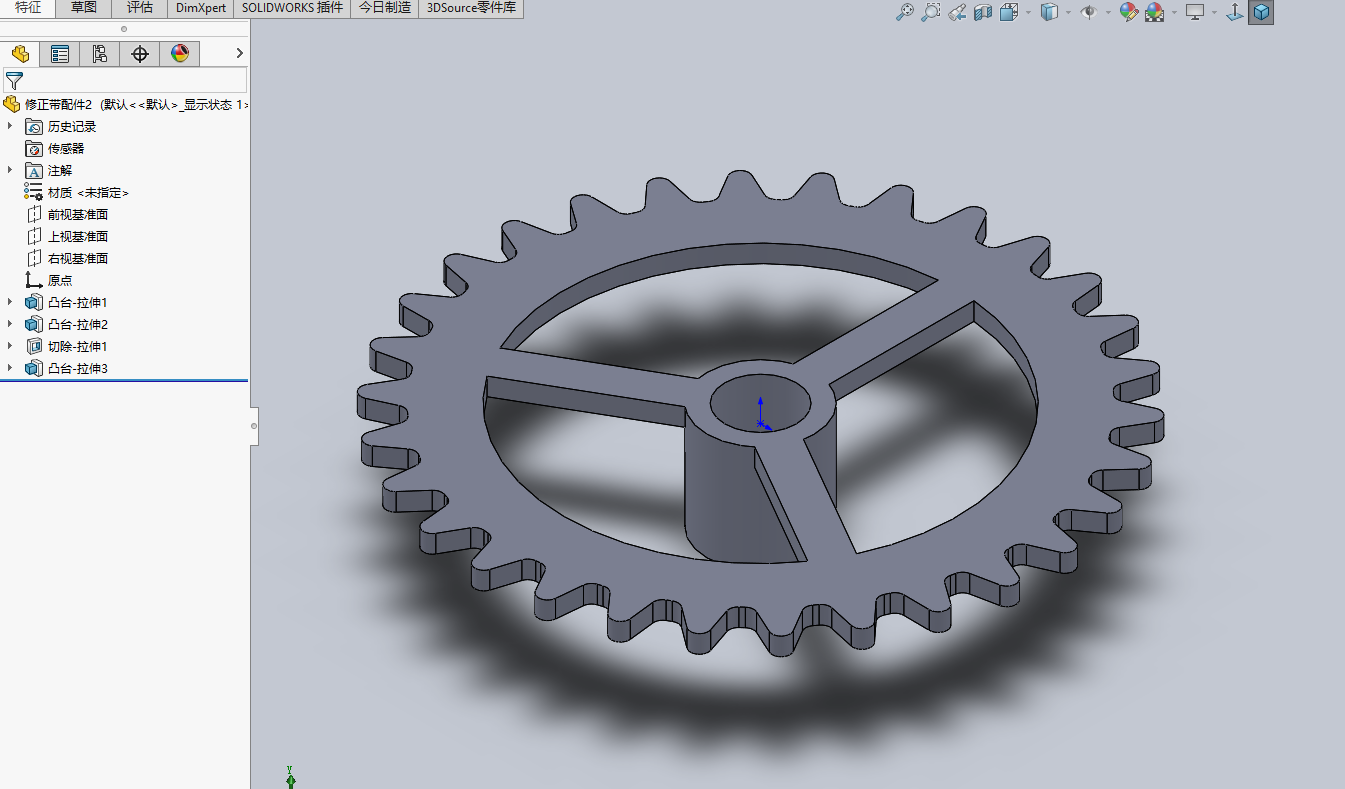Select the FeatureManager design tree tab icon

[20, 54]
